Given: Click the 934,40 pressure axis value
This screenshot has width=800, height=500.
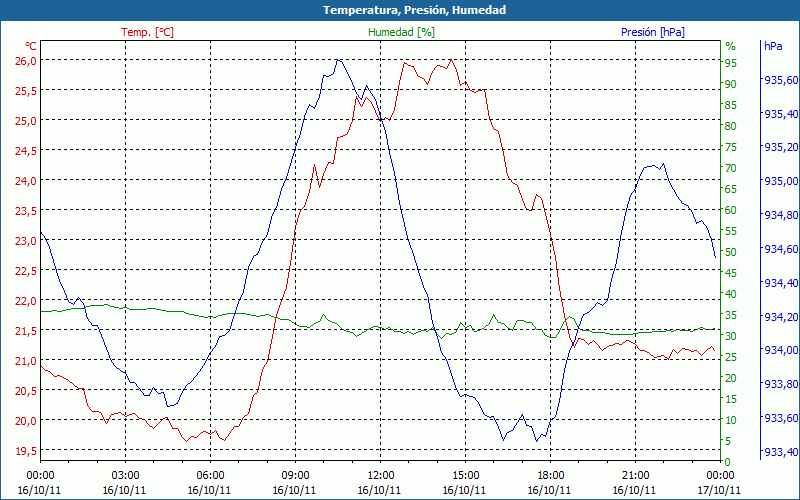Looking at the screenshot, I should click(781, 283).
